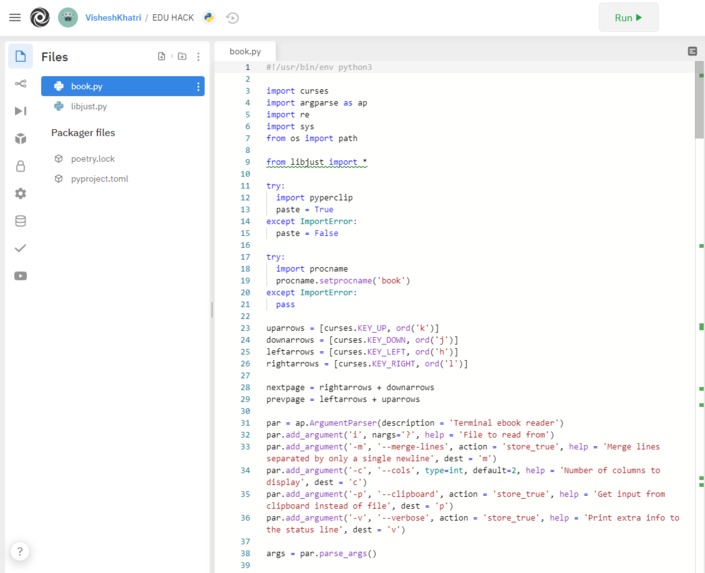Open poetry.lock packager file
This screenshot has width=705, height=573.
pos(92,159)
